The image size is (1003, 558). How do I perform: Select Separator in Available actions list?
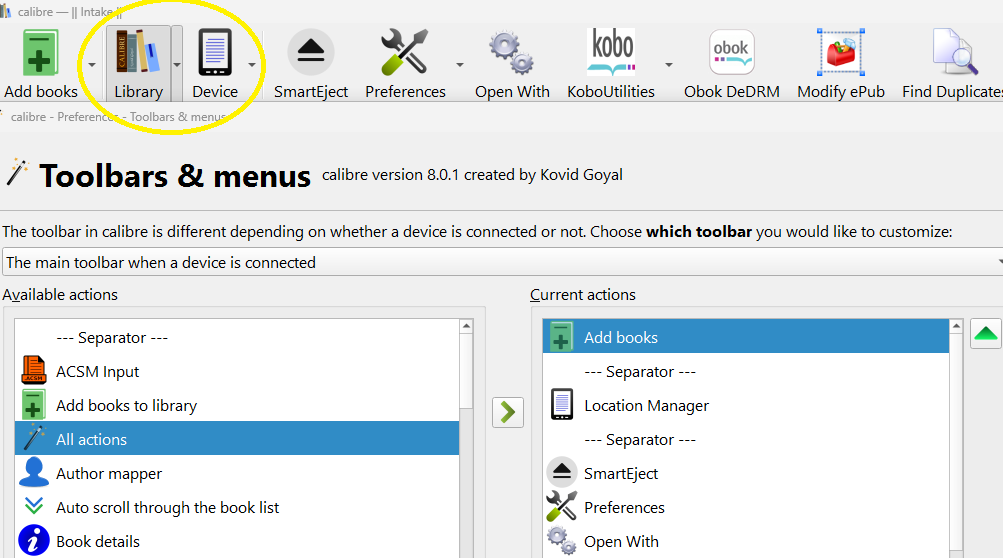pyautogui.click(x=237, y=337)
